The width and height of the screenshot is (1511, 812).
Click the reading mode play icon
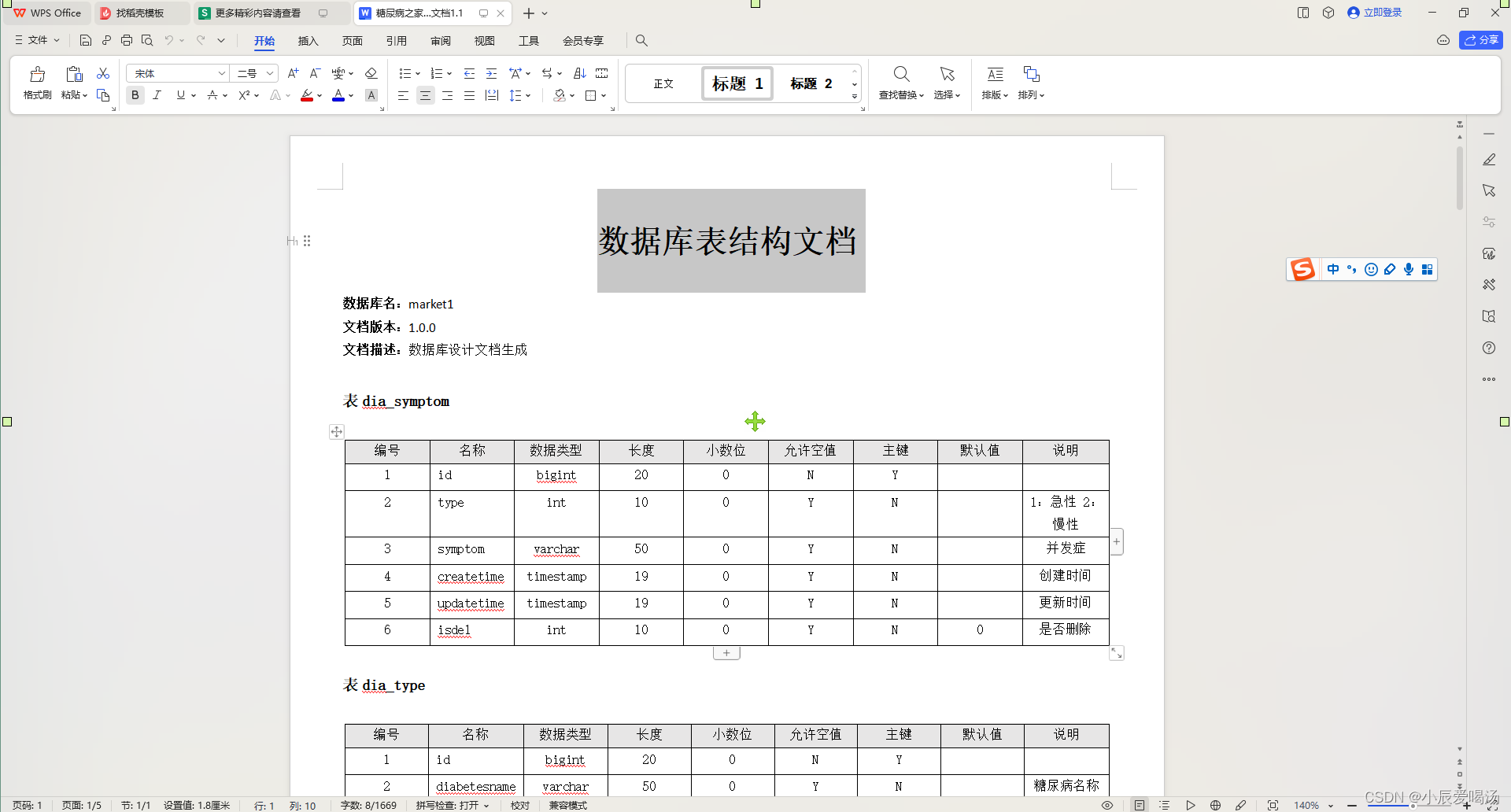click(1191, 805)
